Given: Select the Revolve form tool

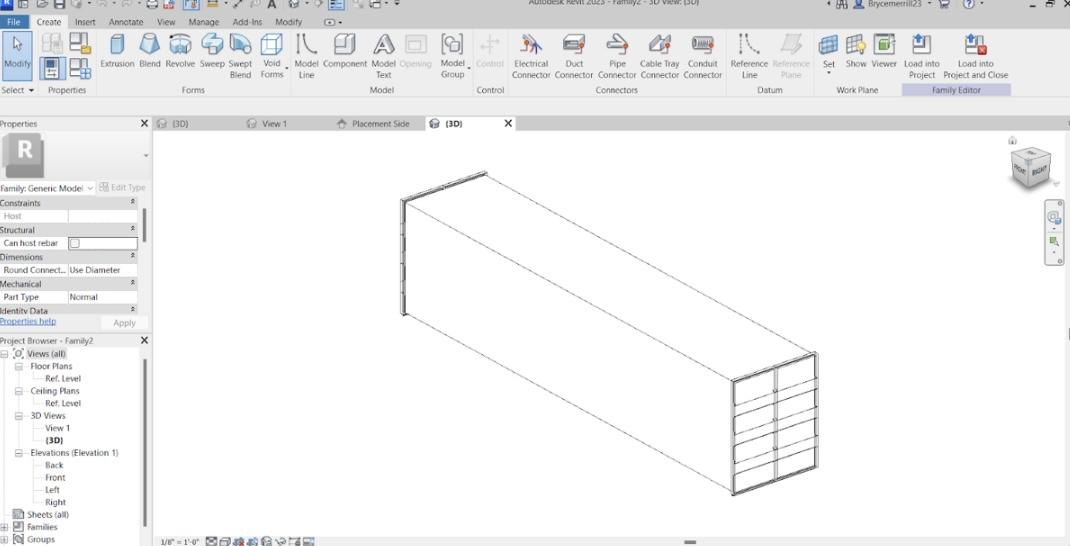Looking at the screenshot, I should (x=180, y=52).
